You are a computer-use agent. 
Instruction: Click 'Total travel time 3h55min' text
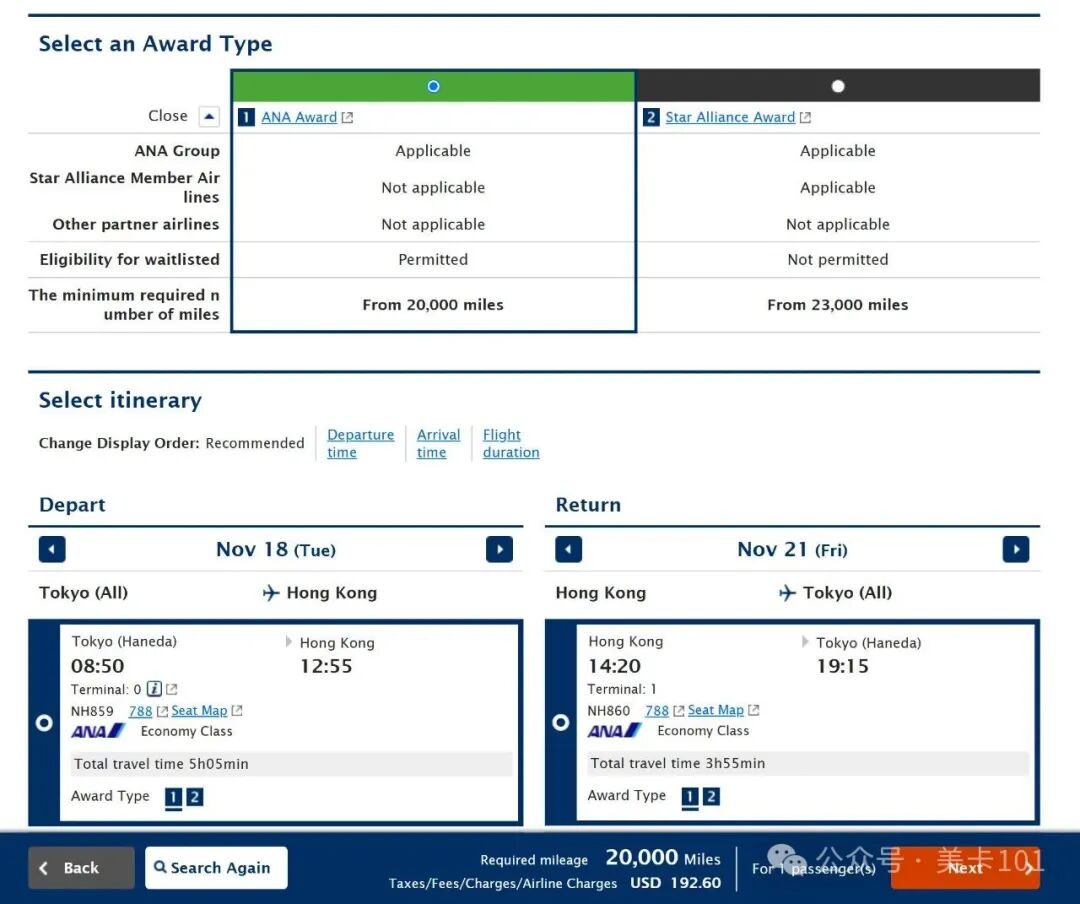(x=678, y=763)
